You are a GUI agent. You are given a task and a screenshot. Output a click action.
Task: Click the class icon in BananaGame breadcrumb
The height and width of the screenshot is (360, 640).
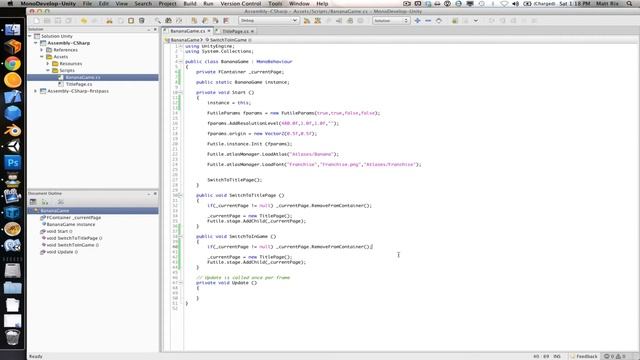(x=167, y=40)
